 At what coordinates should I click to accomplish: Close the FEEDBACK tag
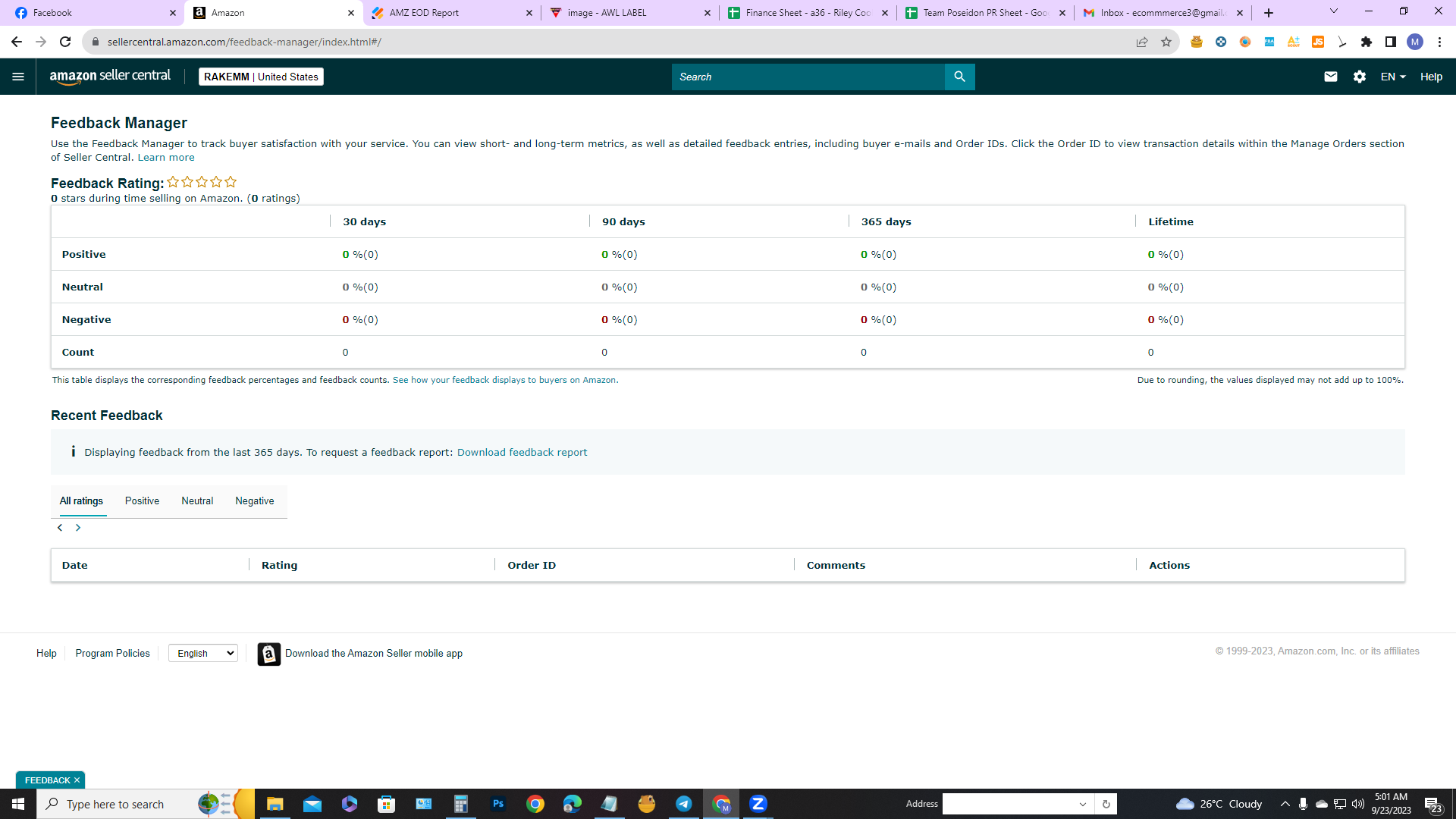tap(77, 780)
